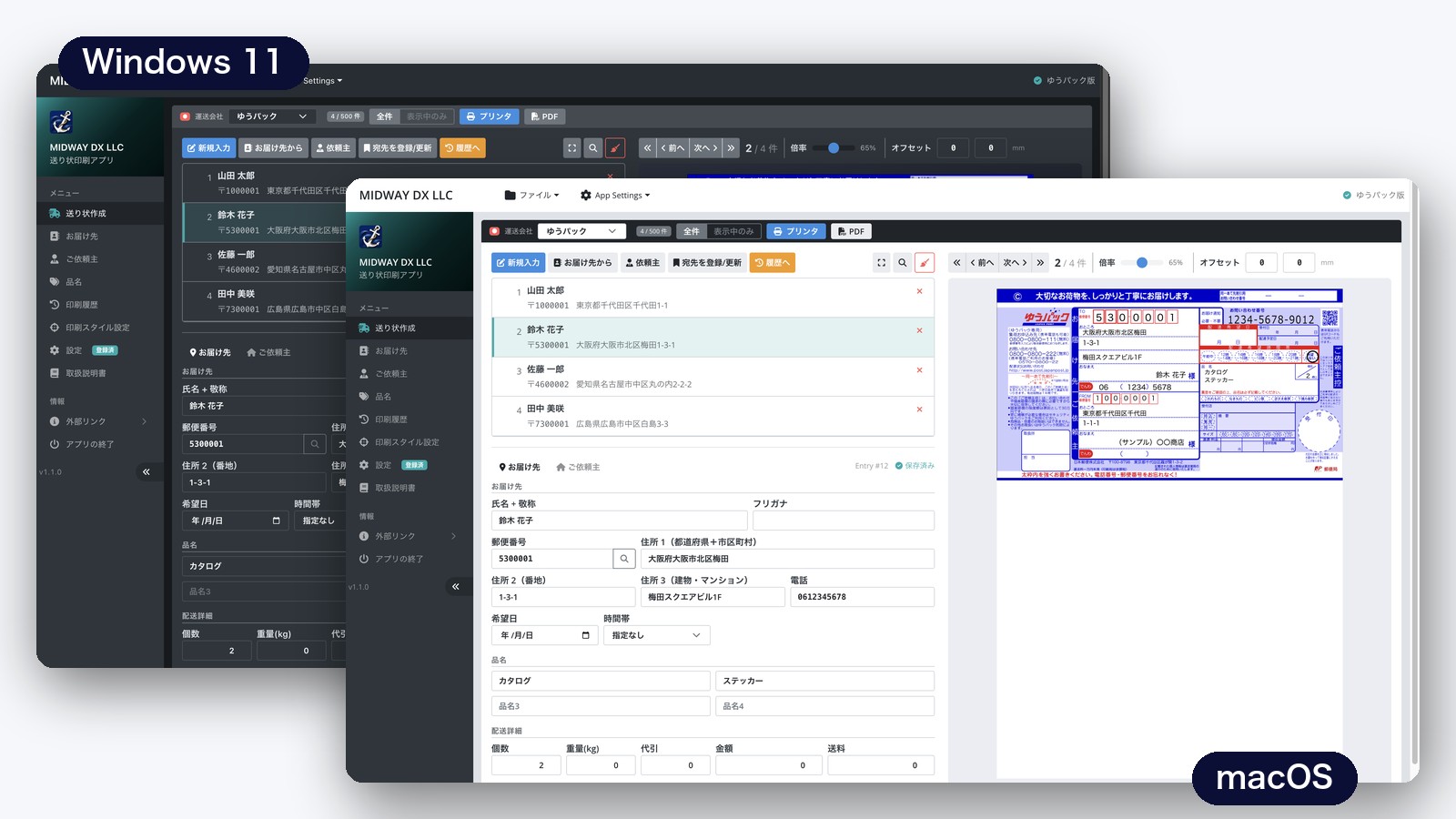Select 田中 美咲 entry row in macOS window list
The height and width of the screenshot is (819, 1456).
point(713,416)
